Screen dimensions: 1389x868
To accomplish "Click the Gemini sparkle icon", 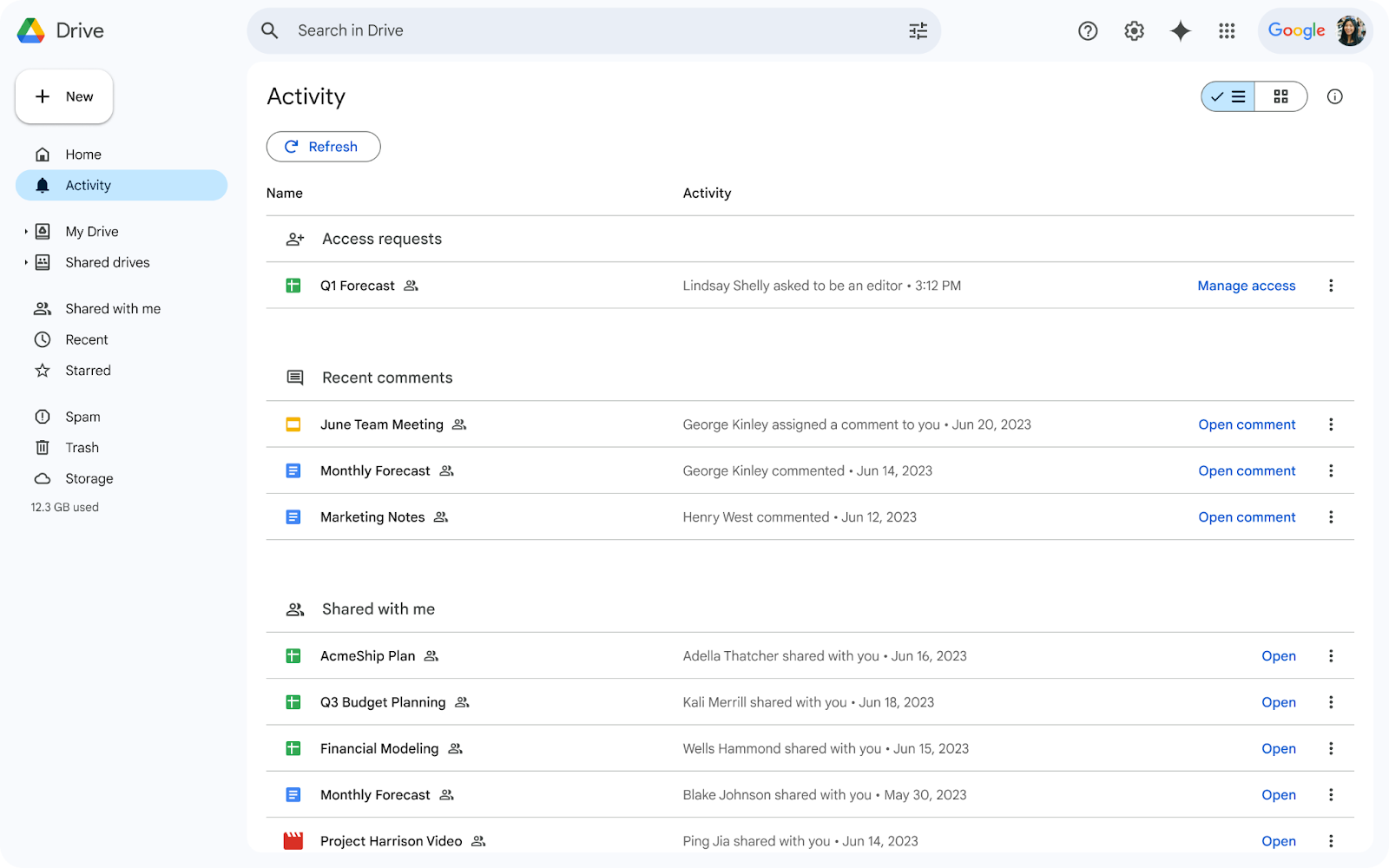I will (1180, 31).
